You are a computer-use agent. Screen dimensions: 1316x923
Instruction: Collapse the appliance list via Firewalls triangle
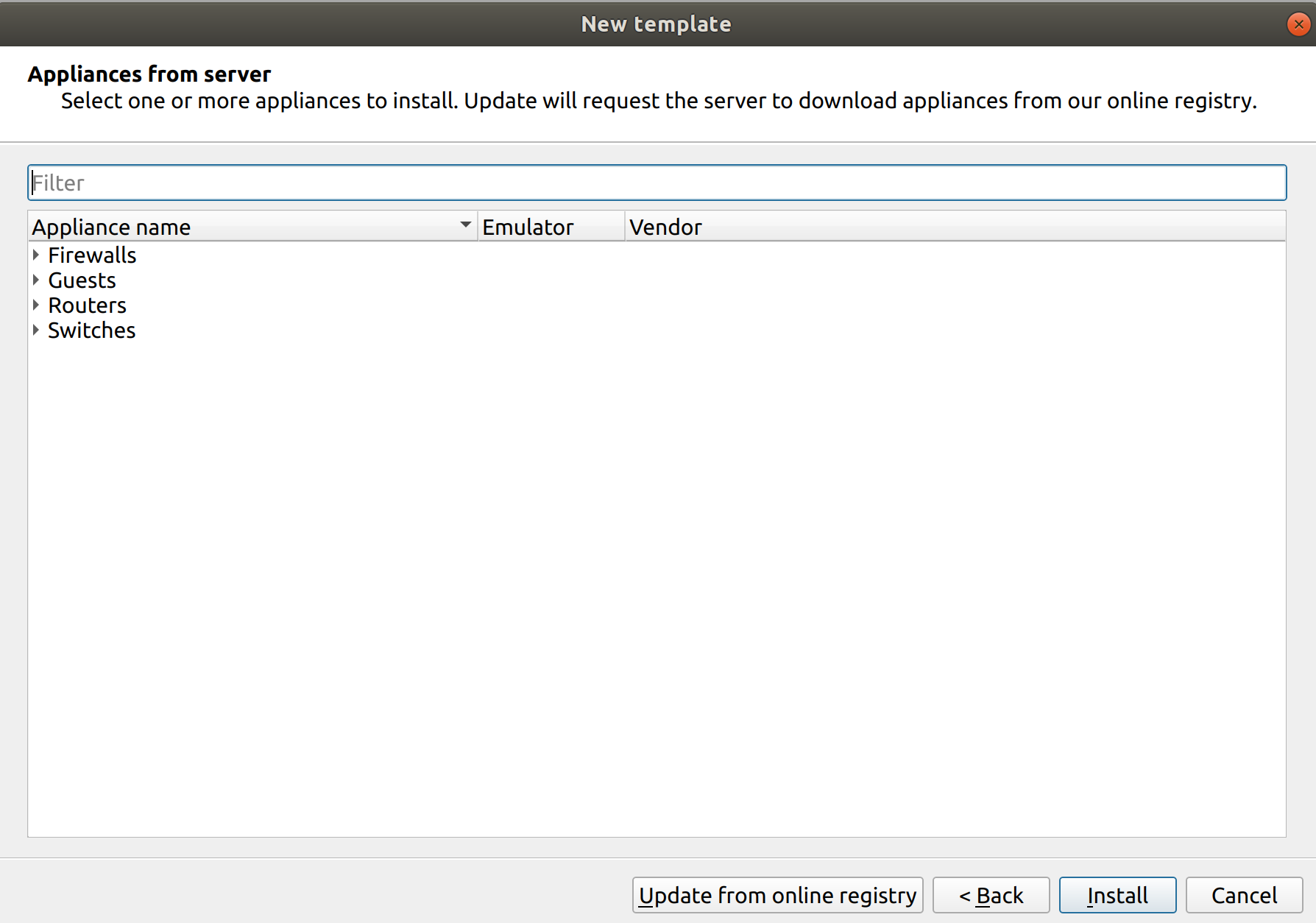point(36,255)
